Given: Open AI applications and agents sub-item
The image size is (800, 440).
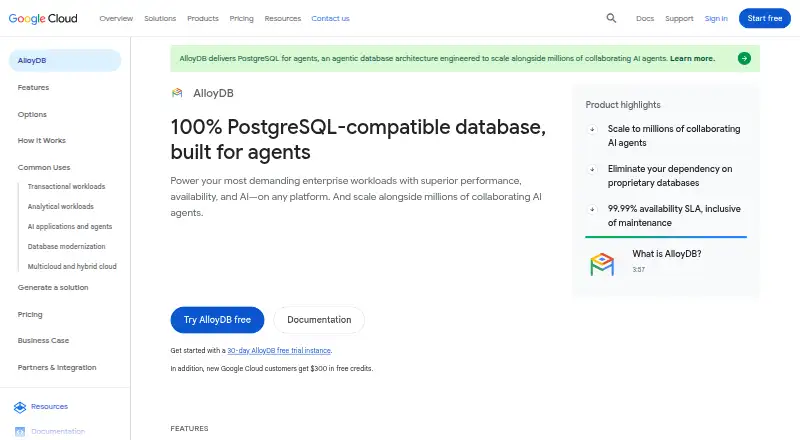Looking at the screenshot, I should point(70,227).
